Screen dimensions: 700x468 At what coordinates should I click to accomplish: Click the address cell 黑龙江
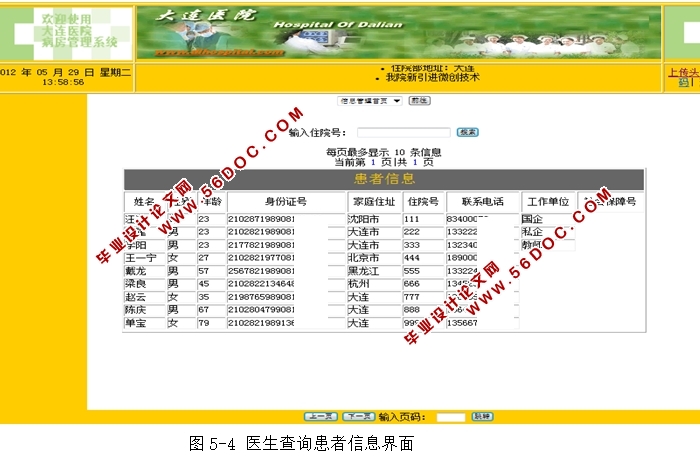tap(363, 271)
